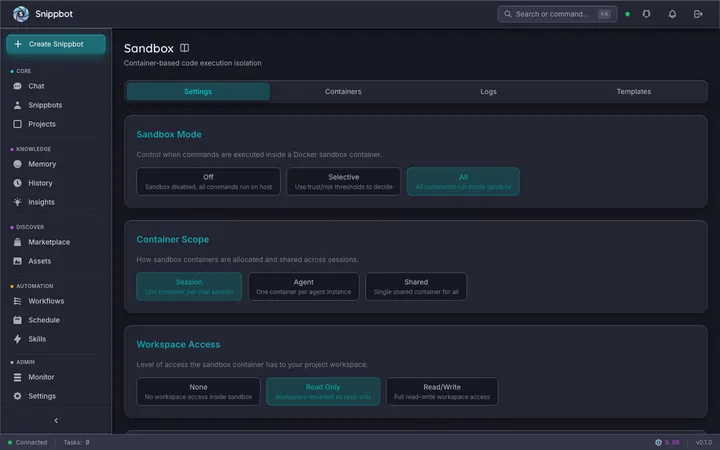Choose Shared container scope

416,287
